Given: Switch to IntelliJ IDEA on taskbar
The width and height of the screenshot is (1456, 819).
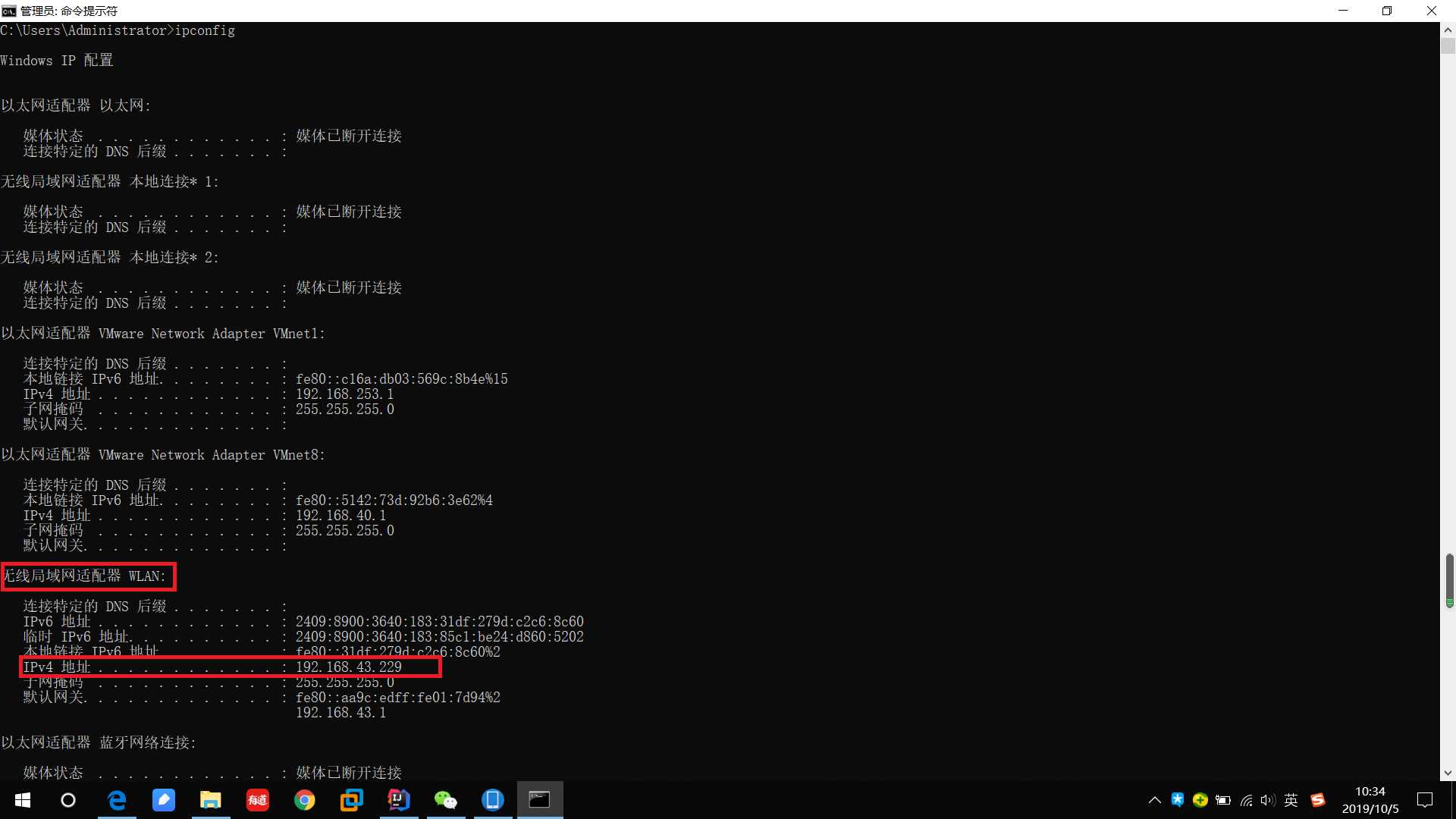Looking at the screenshot, I should pos(399,800).
